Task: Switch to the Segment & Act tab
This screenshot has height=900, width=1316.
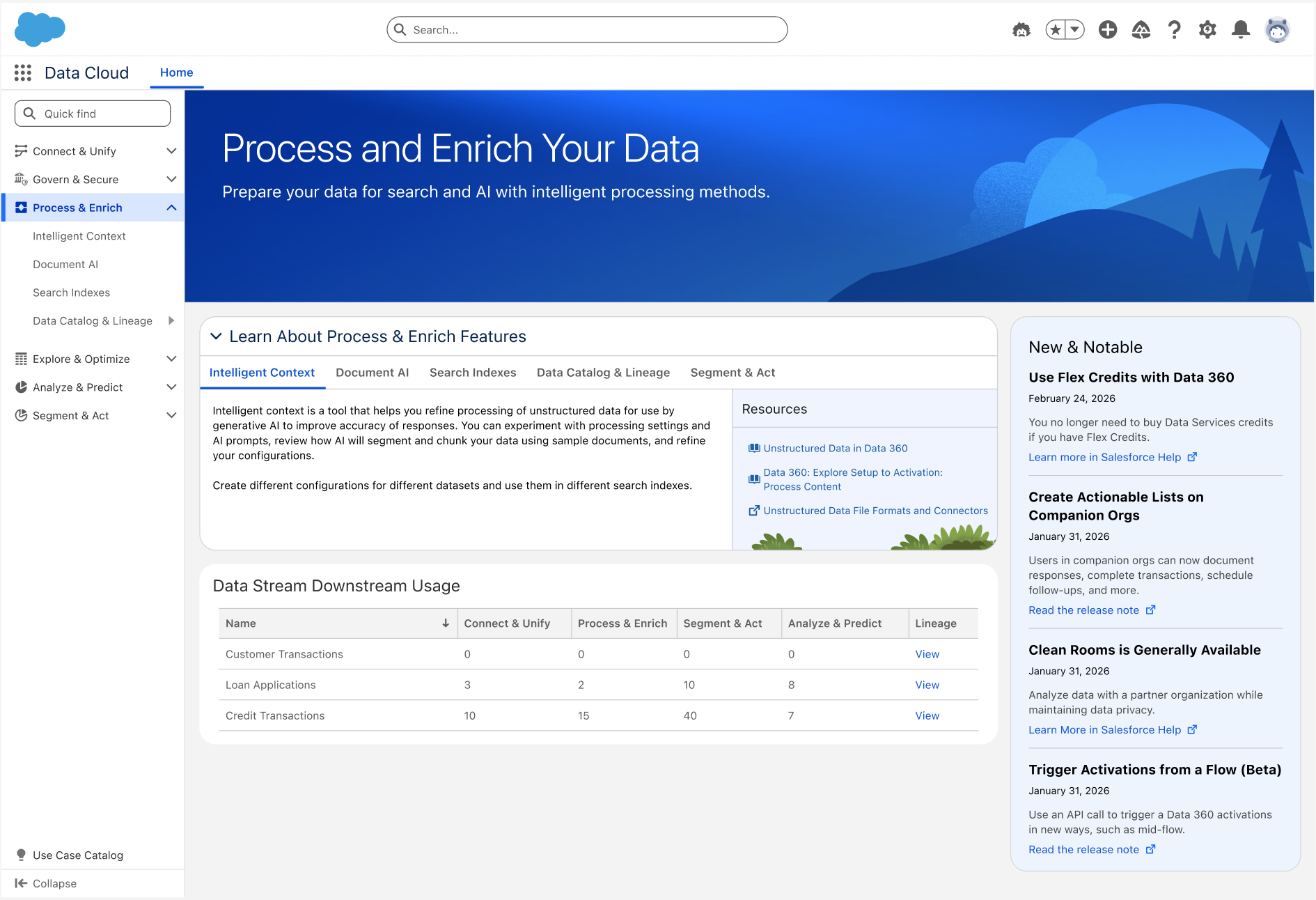Action: [x=733, y=373]
